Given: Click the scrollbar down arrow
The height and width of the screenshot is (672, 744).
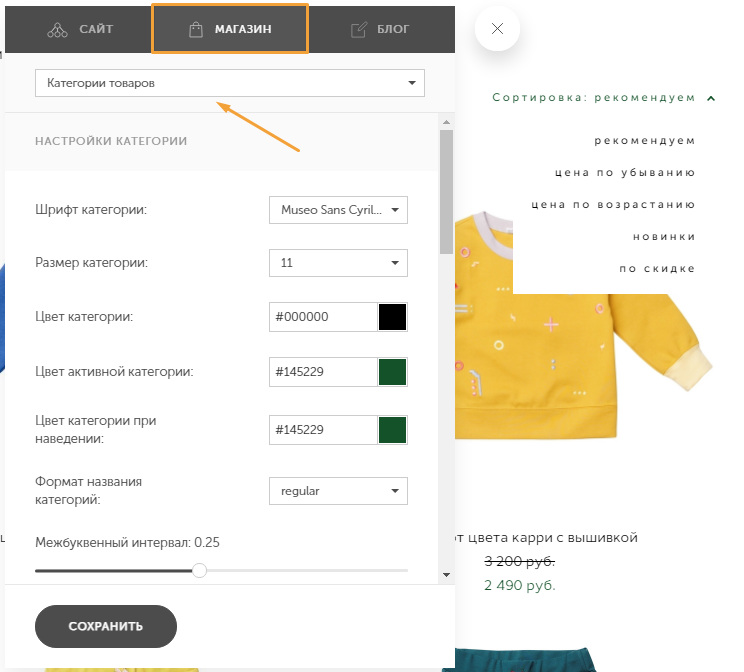Looking at the screenshot, I should click(x=446, y=575).
